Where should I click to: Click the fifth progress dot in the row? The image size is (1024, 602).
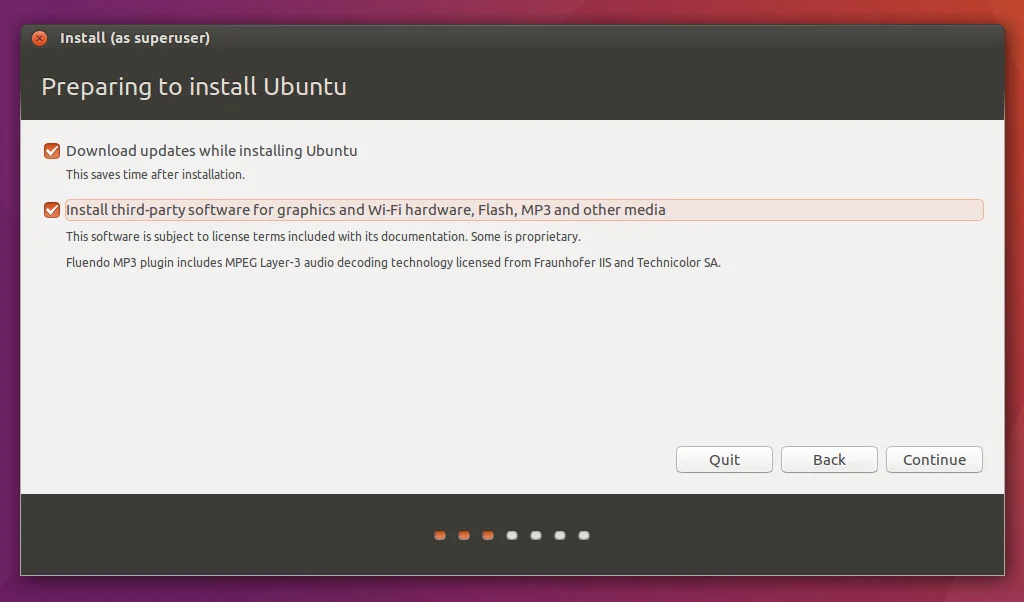[x=536, y=536]
